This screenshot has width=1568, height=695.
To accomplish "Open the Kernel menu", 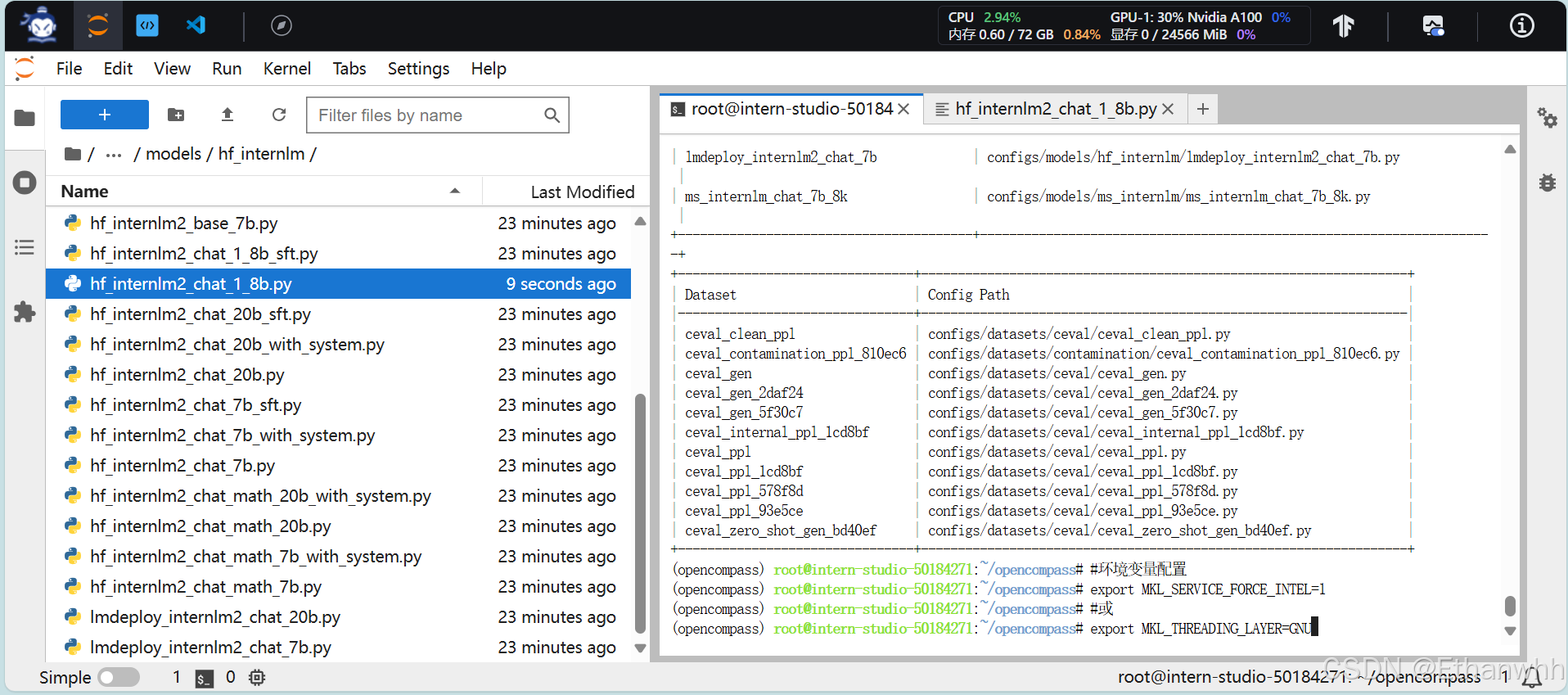I will coord(287,69).
